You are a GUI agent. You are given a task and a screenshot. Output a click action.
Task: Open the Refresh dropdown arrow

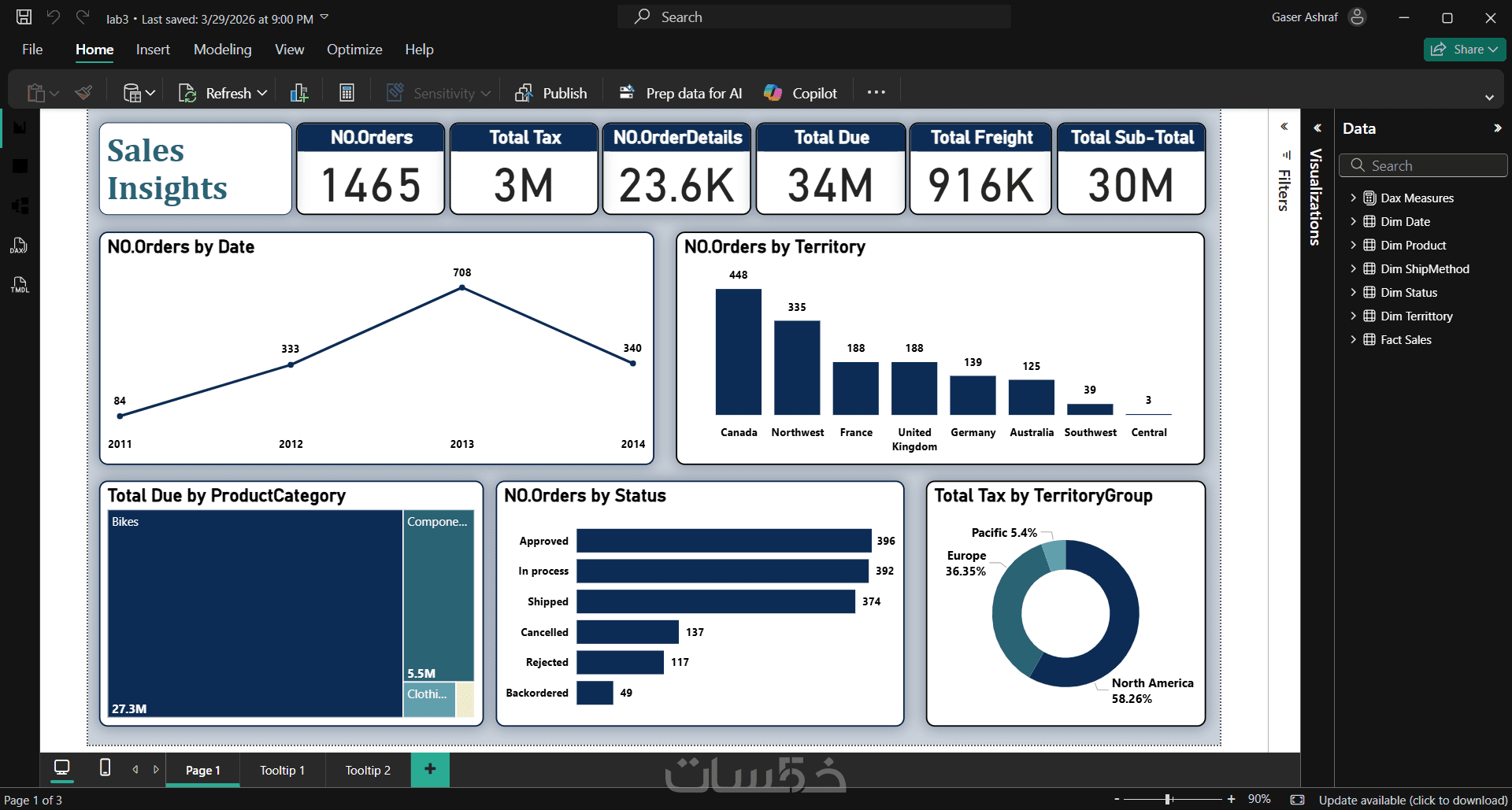point(262,93)
